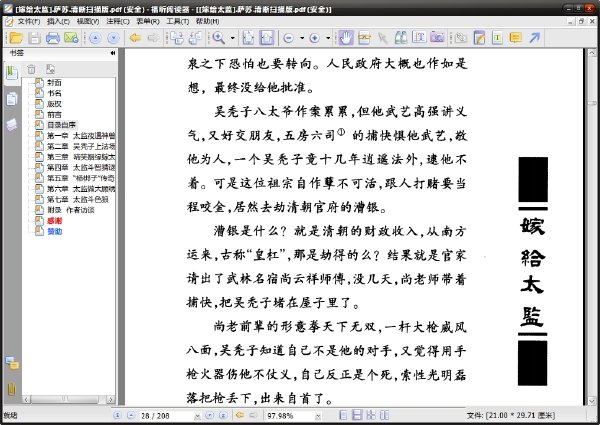Screen dimensions: 600x425
Task: Collapse the bookmarks panel with the double arrow
Action: pyautogui.click(x=113, y=53)
